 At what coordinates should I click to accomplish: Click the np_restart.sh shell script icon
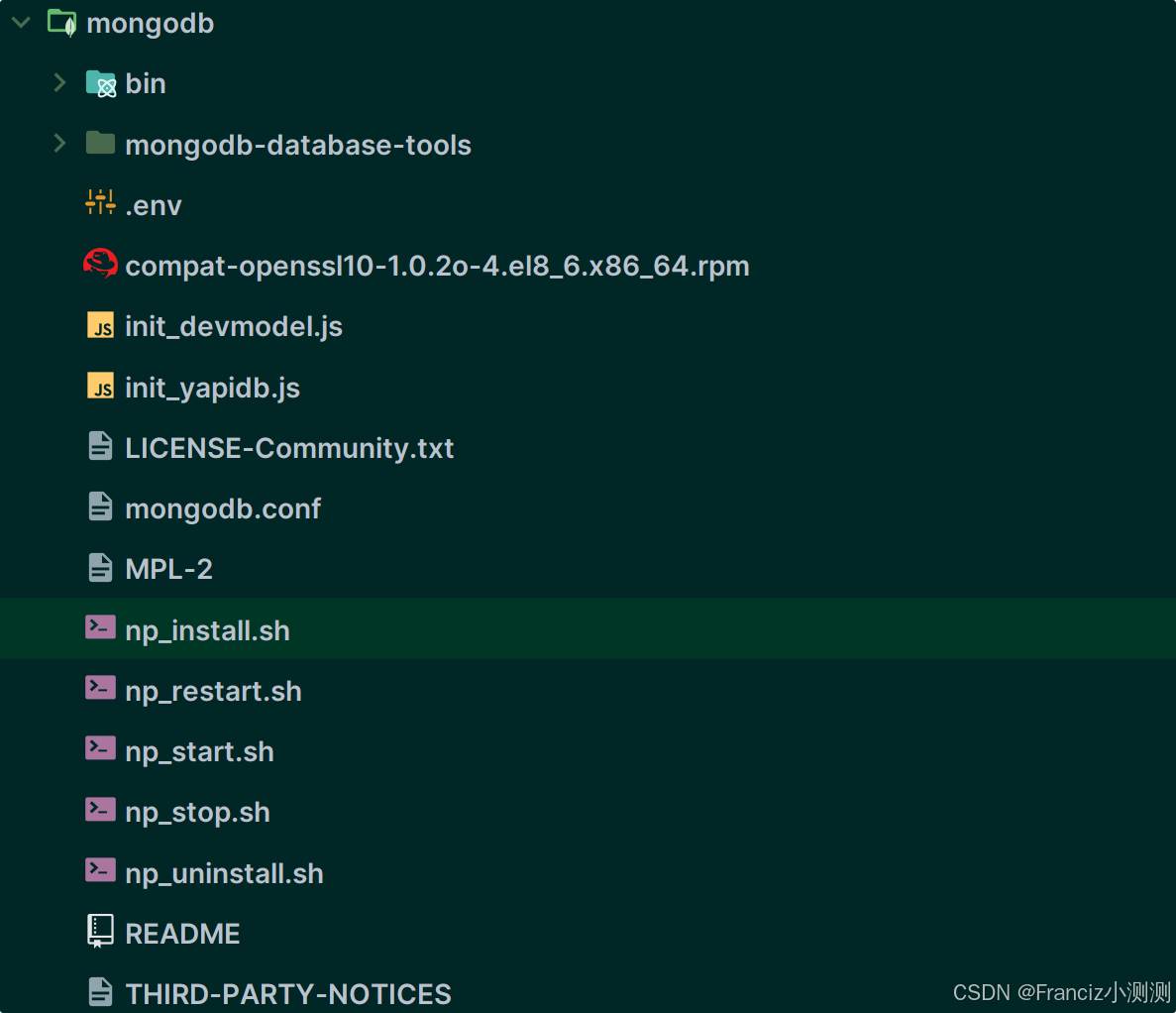pyautogui.click(x=100, y=688)
